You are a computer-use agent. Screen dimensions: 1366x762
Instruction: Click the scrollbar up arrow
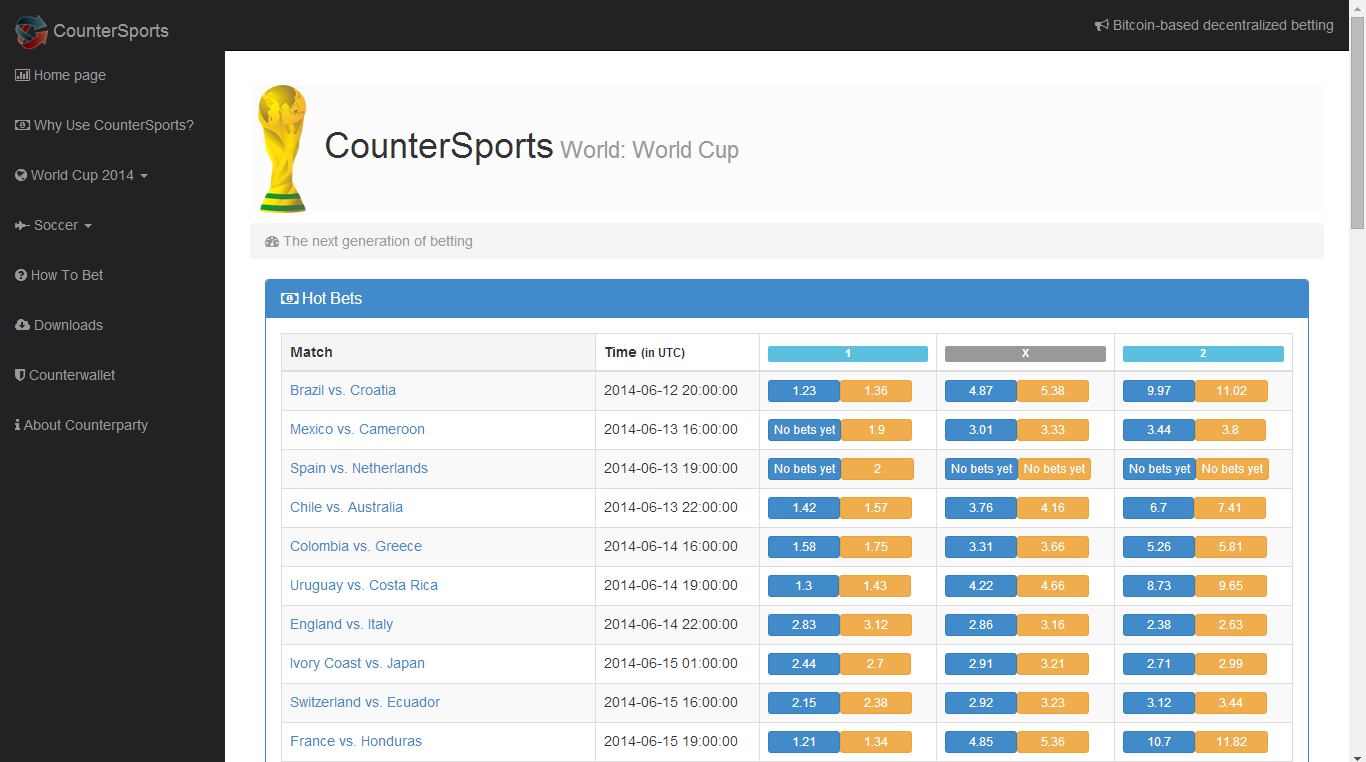(1357, 8)
